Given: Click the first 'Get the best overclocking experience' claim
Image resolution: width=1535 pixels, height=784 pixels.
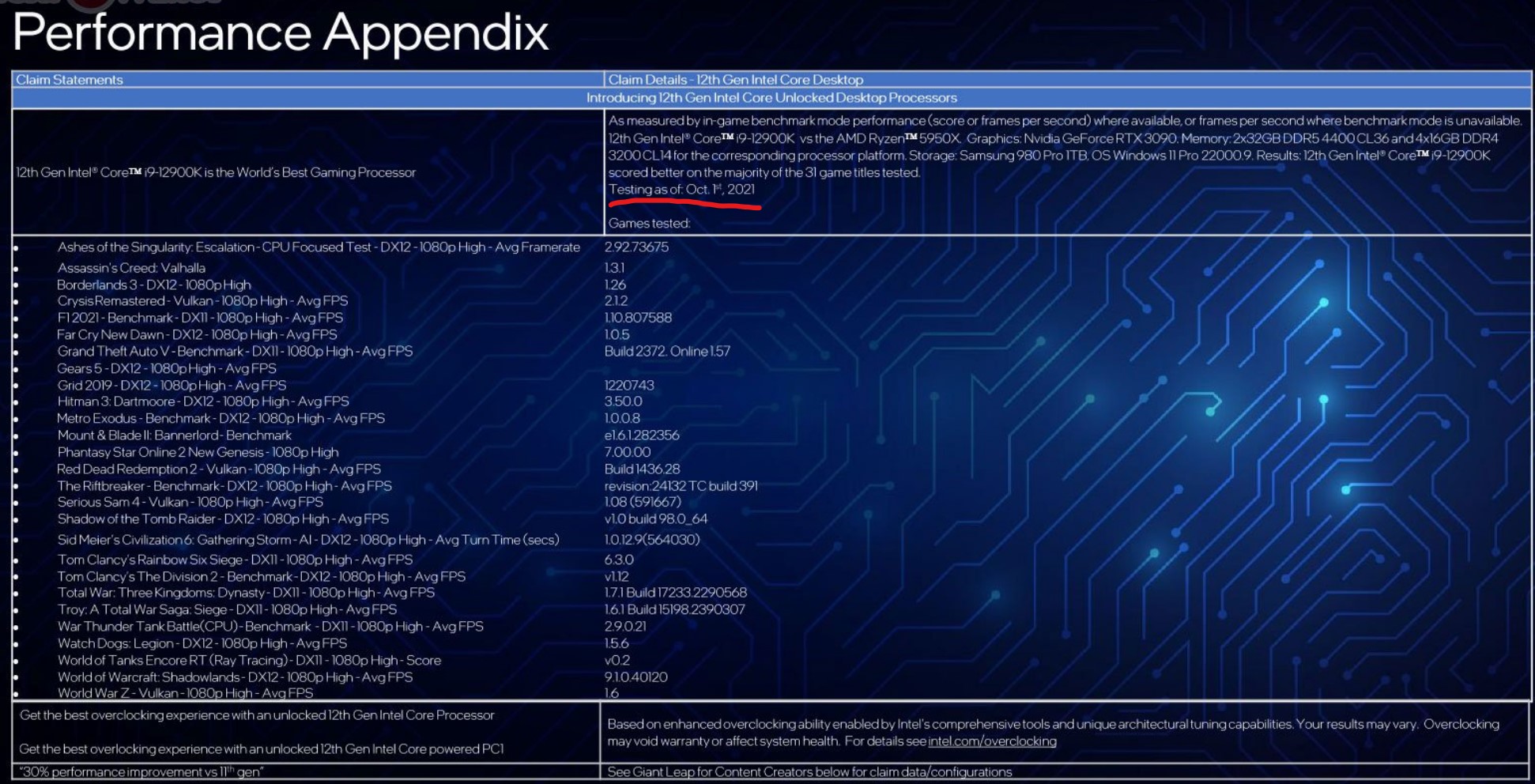Looking at the screenshot, I should click(257, 715).
